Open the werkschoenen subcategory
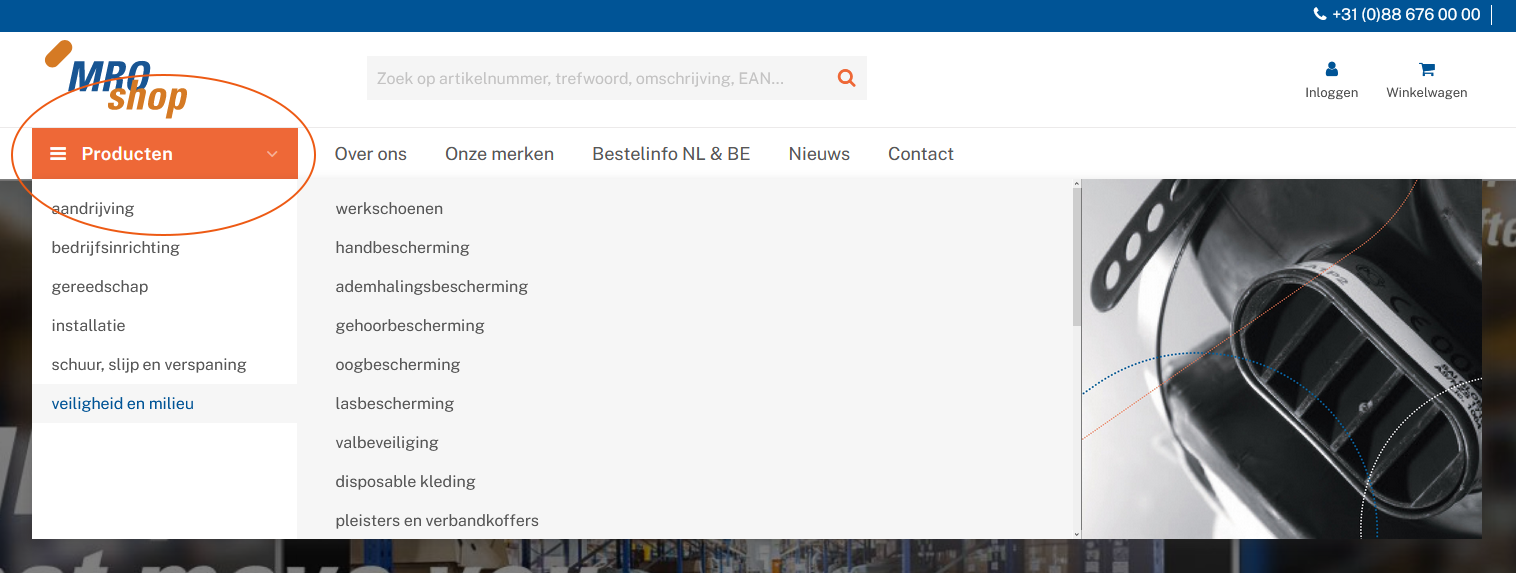The height and width of the screenshot is (573, 1516). [x=389, y=209]
